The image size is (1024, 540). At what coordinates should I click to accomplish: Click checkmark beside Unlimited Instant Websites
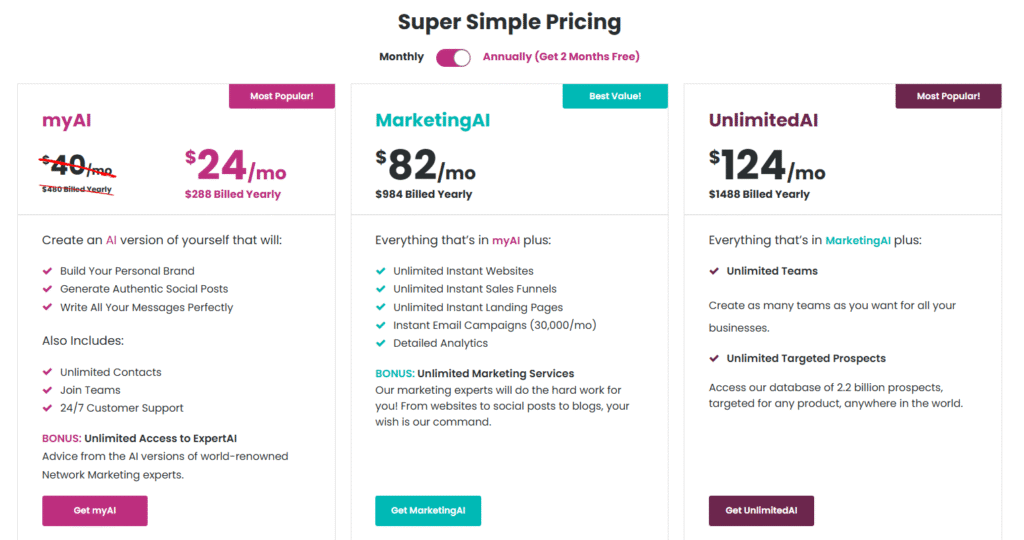coord(380,271)
